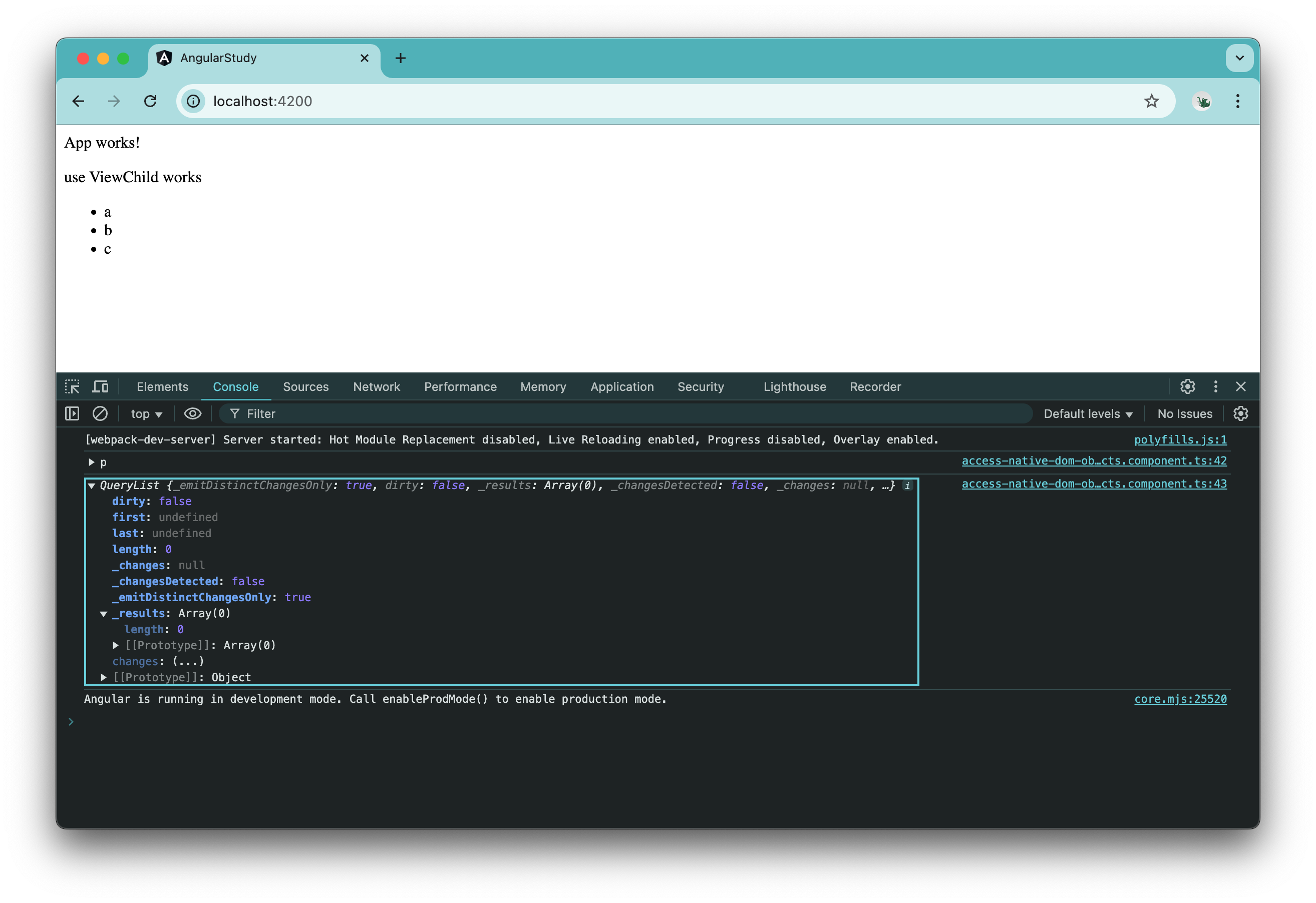Bookmark the page with the star icon
This screenshot has width=1316, height=903.
tap(1152, 101)
